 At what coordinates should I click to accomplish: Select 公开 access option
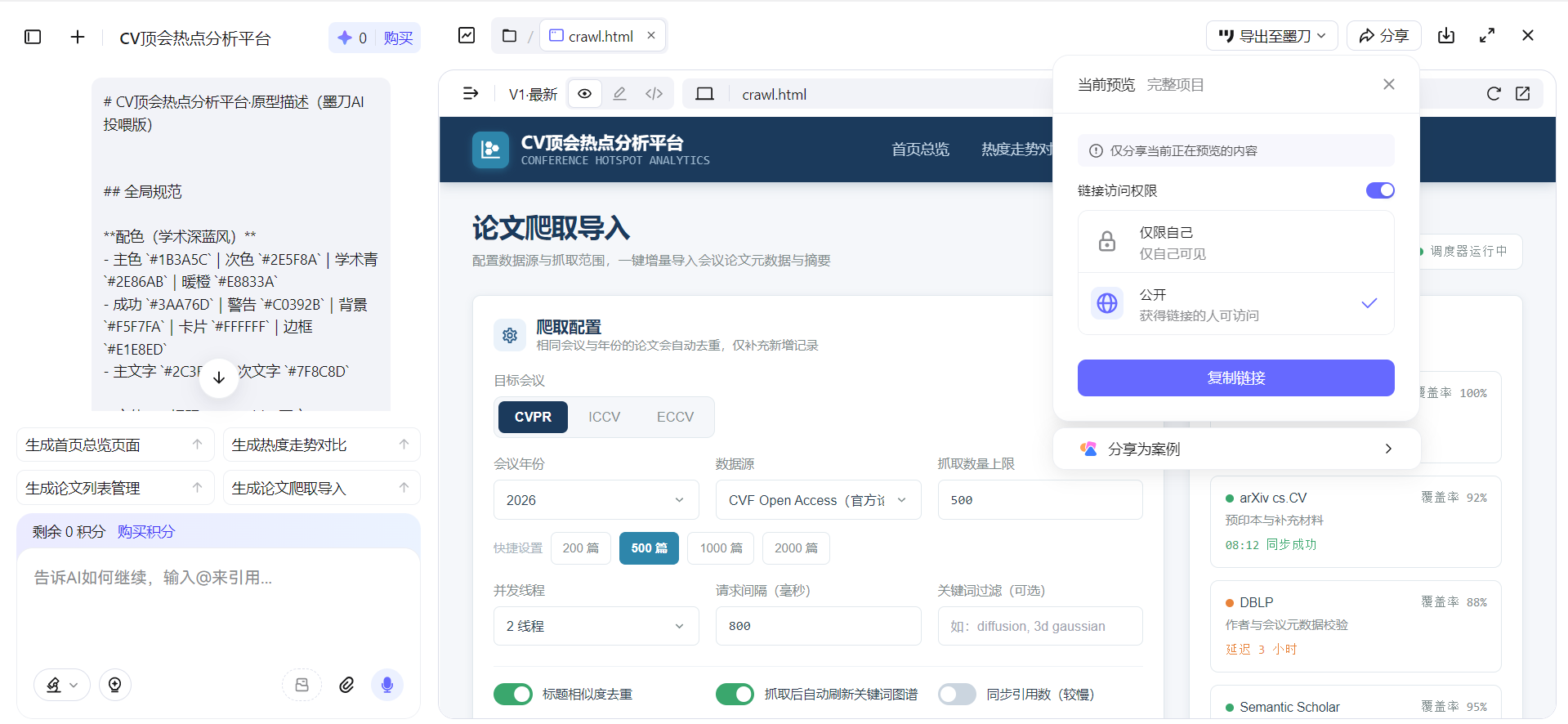coord(1236,304)
